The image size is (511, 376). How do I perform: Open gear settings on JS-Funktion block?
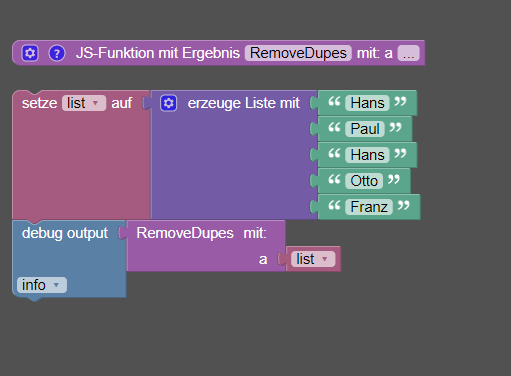pos(30,53)
